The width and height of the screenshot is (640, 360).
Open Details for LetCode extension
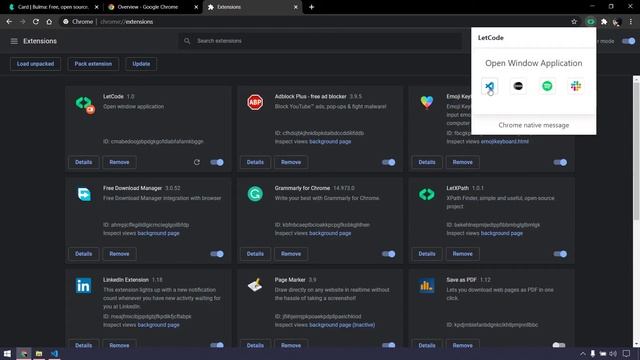(84, 162)
